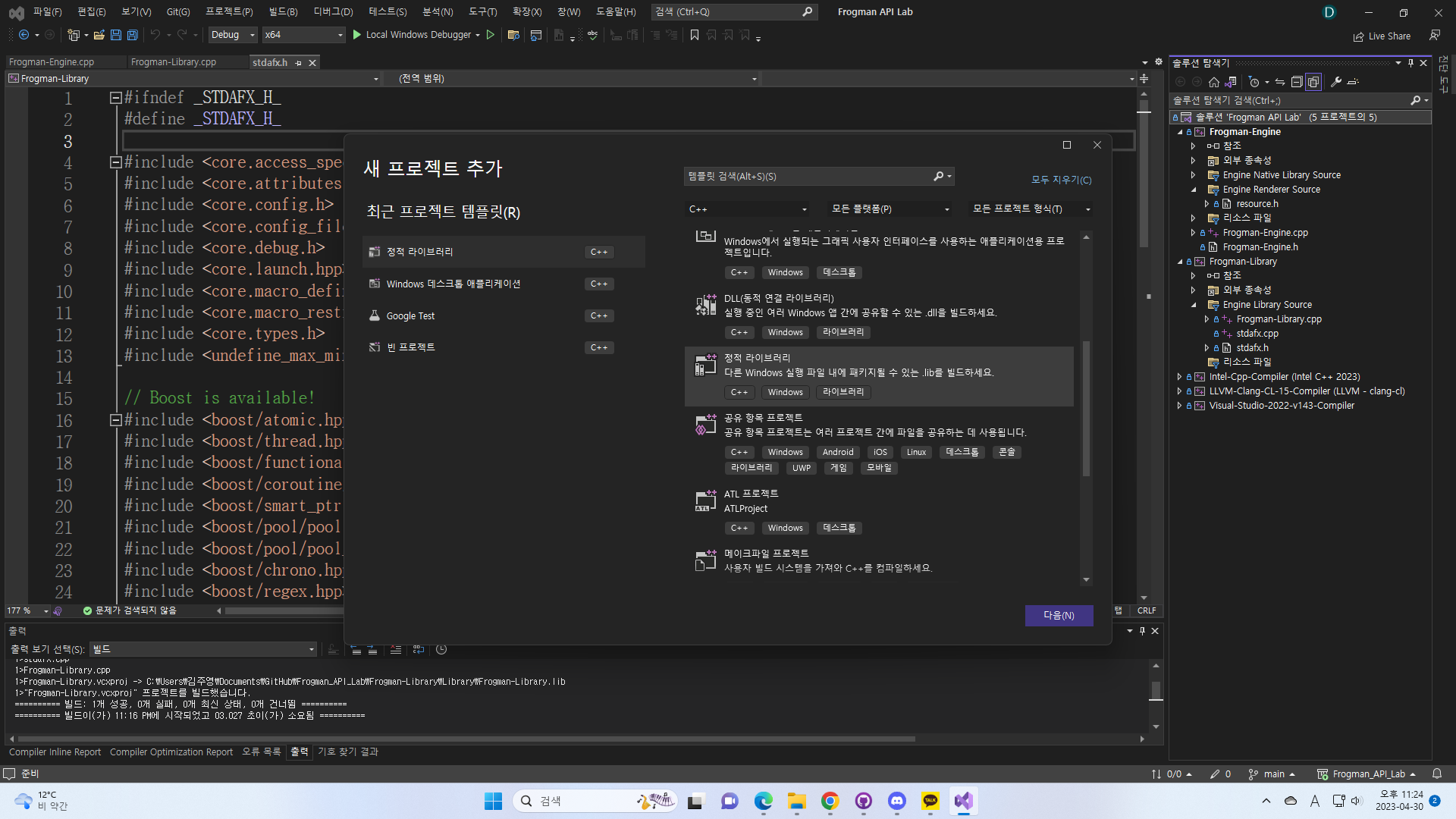The width and height of the screenshot is (1456, 819).
Task: Select recent template Google Test
Action: [504, 315]
